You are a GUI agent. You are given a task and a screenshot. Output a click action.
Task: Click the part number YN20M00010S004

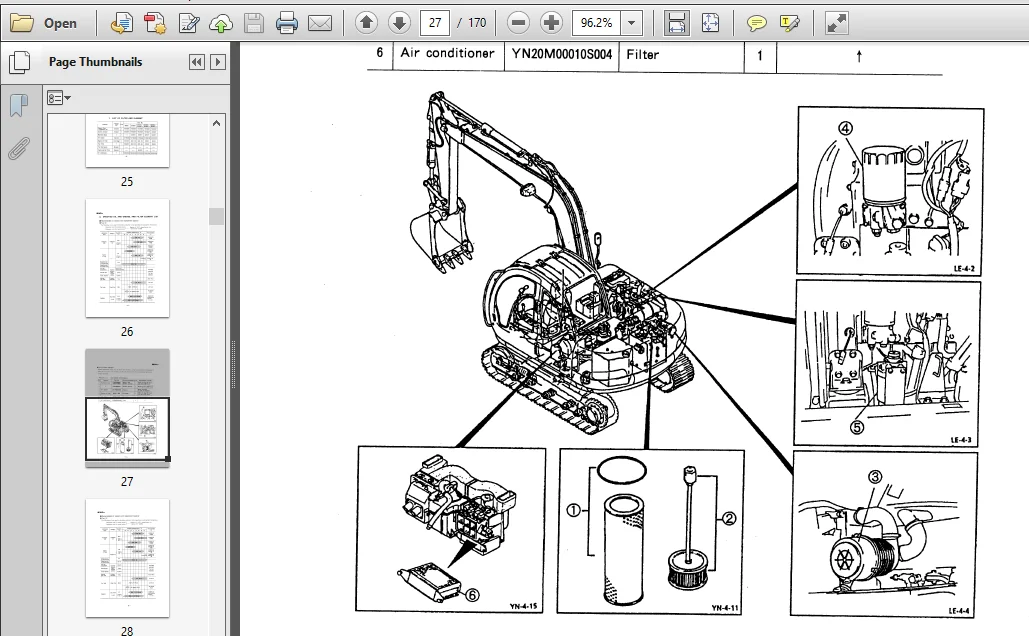pos(562,54)
